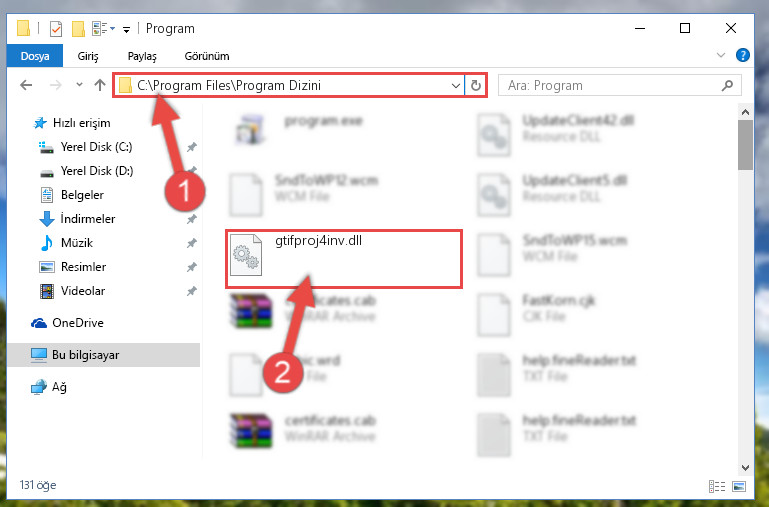Select the gtifproj4inv.dll file
The image size is (769, 507).
pos(344,259)
